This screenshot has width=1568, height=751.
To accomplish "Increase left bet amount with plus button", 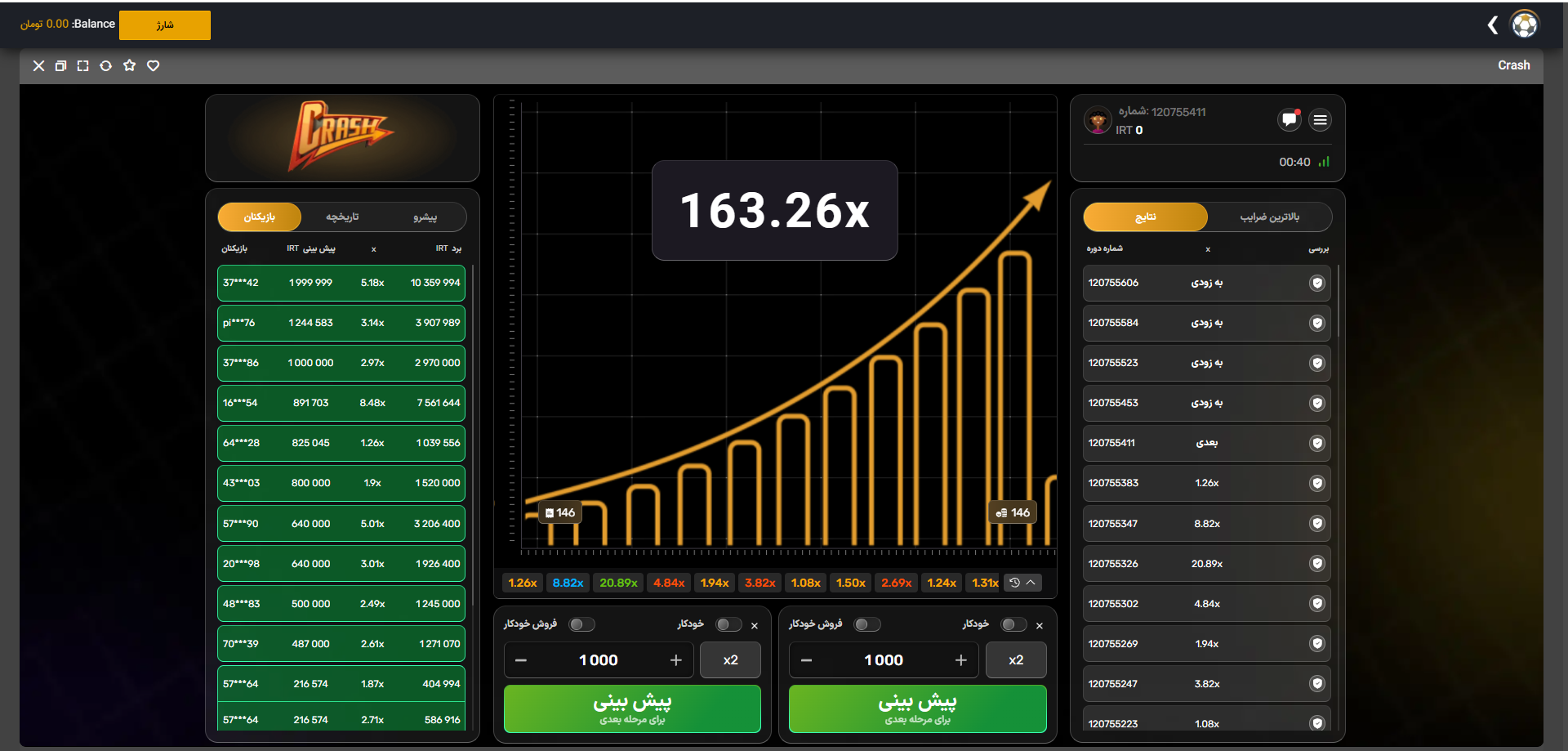I will tap(676, 660).
